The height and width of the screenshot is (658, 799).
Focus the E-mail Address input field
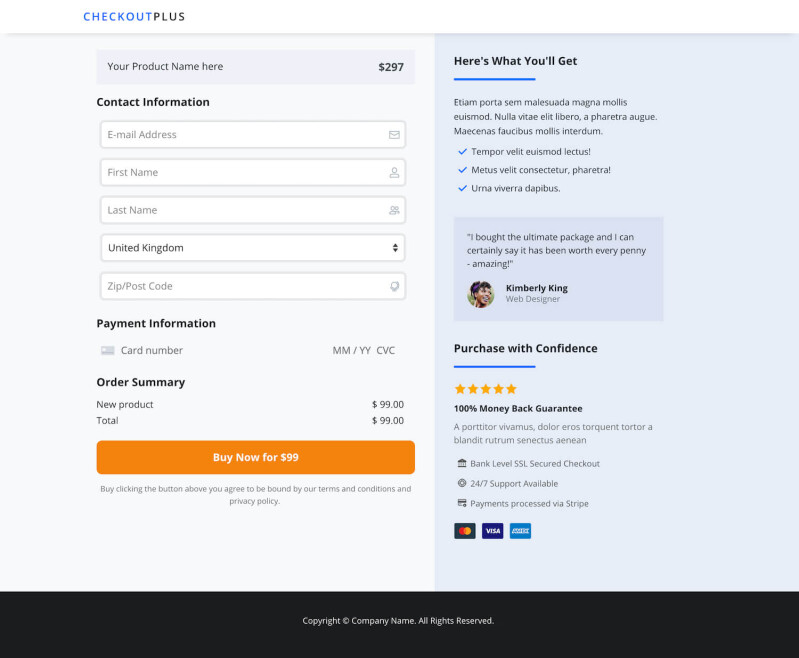pyautogui.click(x=253, y=135)
